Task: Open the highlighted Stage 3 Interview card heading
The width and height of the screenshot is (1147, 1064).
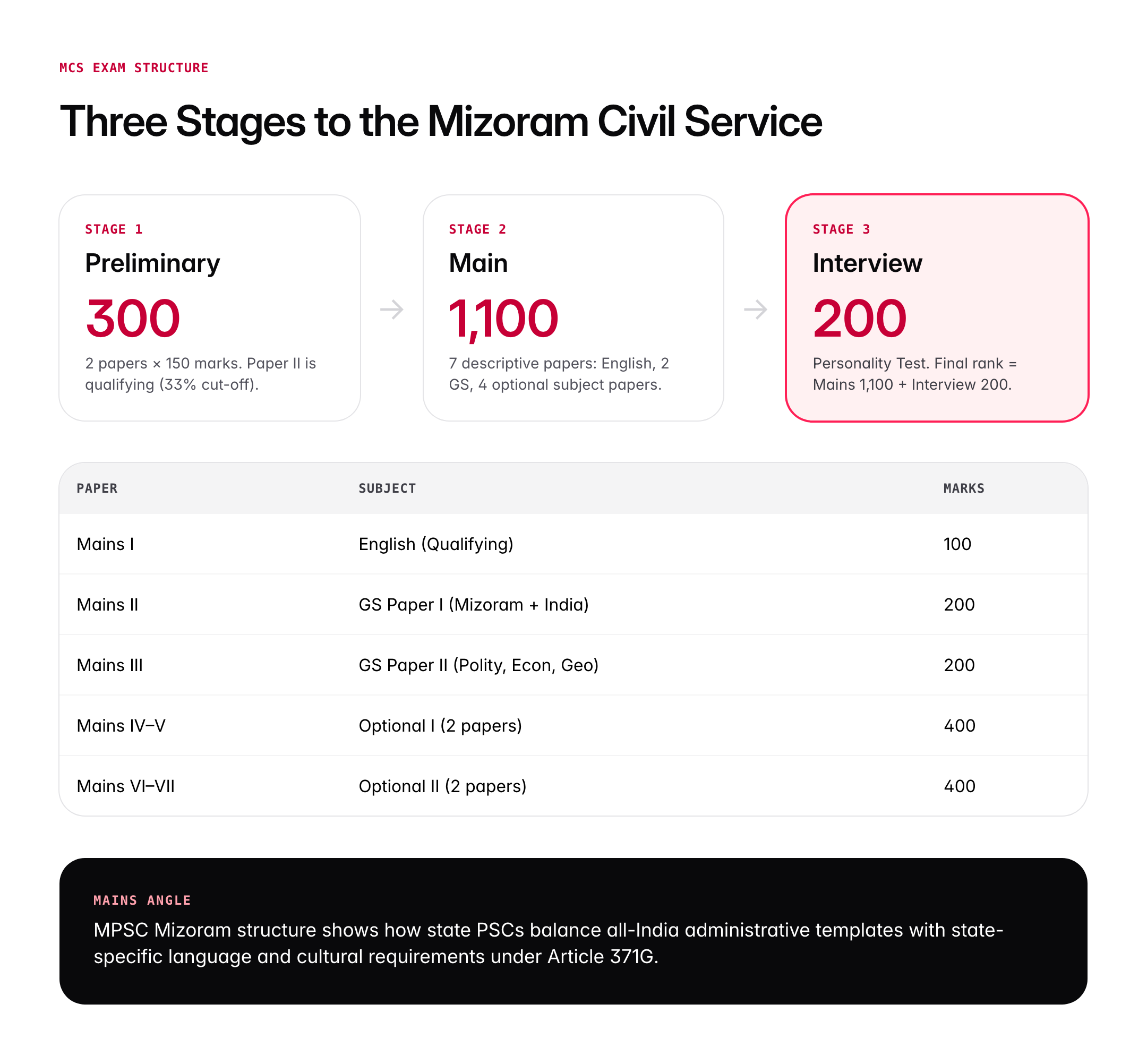Action: click(x=867, y=263)
